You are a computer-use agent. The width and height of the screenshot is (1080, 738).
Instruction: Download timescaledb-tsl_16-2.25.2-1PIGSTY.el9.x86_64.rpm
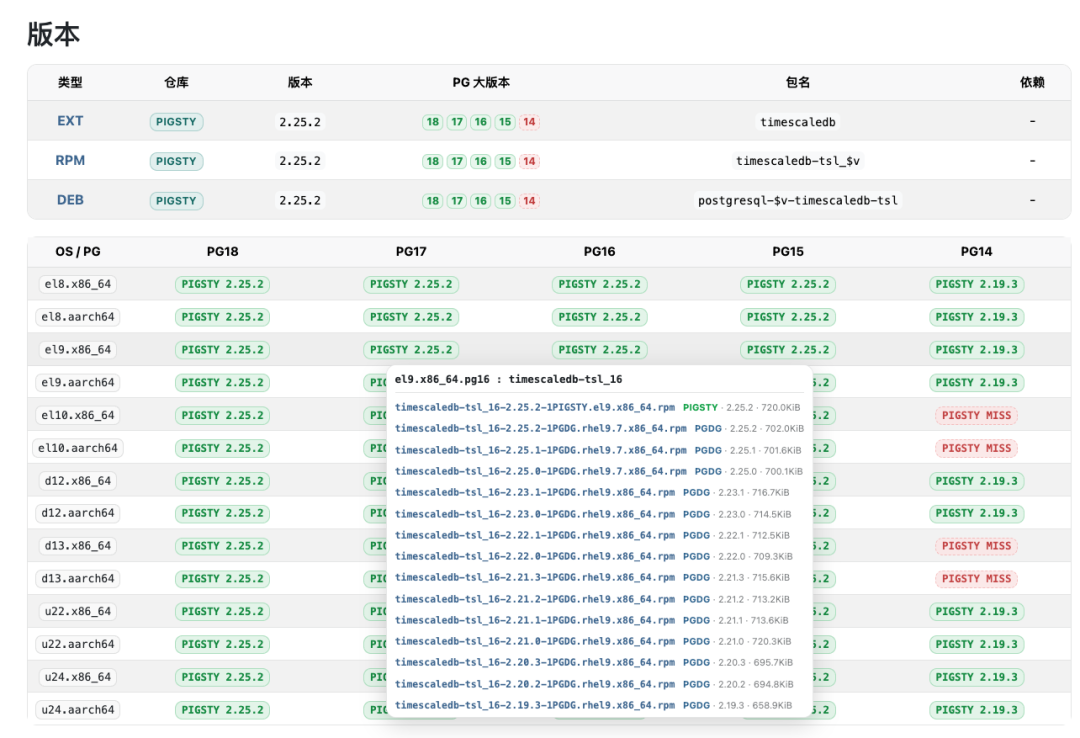pyautogui.click(x=534, y=407)
